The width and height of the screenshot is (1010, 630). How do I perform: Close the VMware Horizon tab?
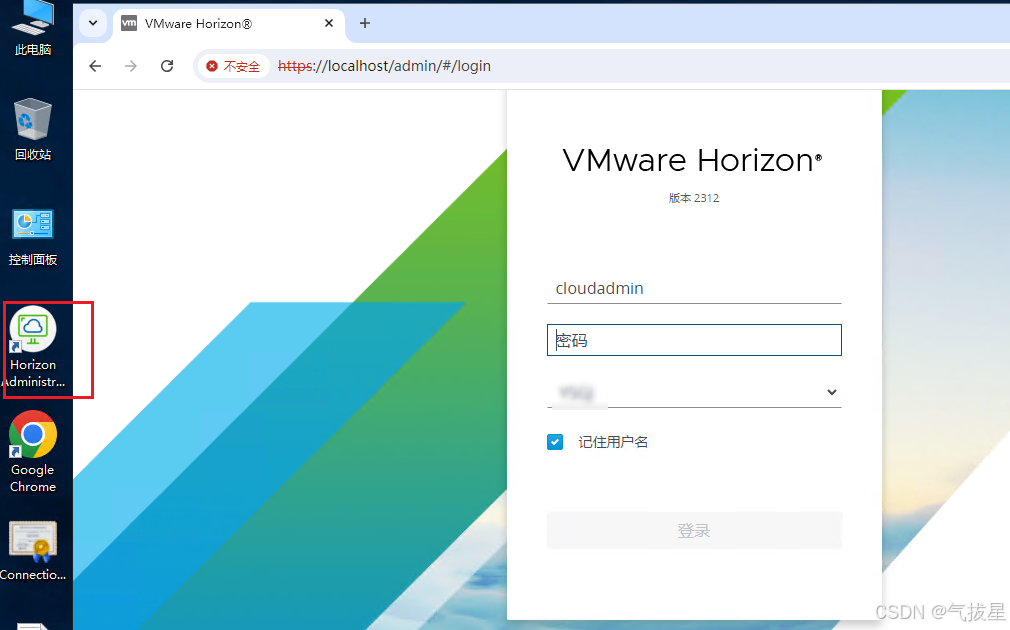click(329, 23)
